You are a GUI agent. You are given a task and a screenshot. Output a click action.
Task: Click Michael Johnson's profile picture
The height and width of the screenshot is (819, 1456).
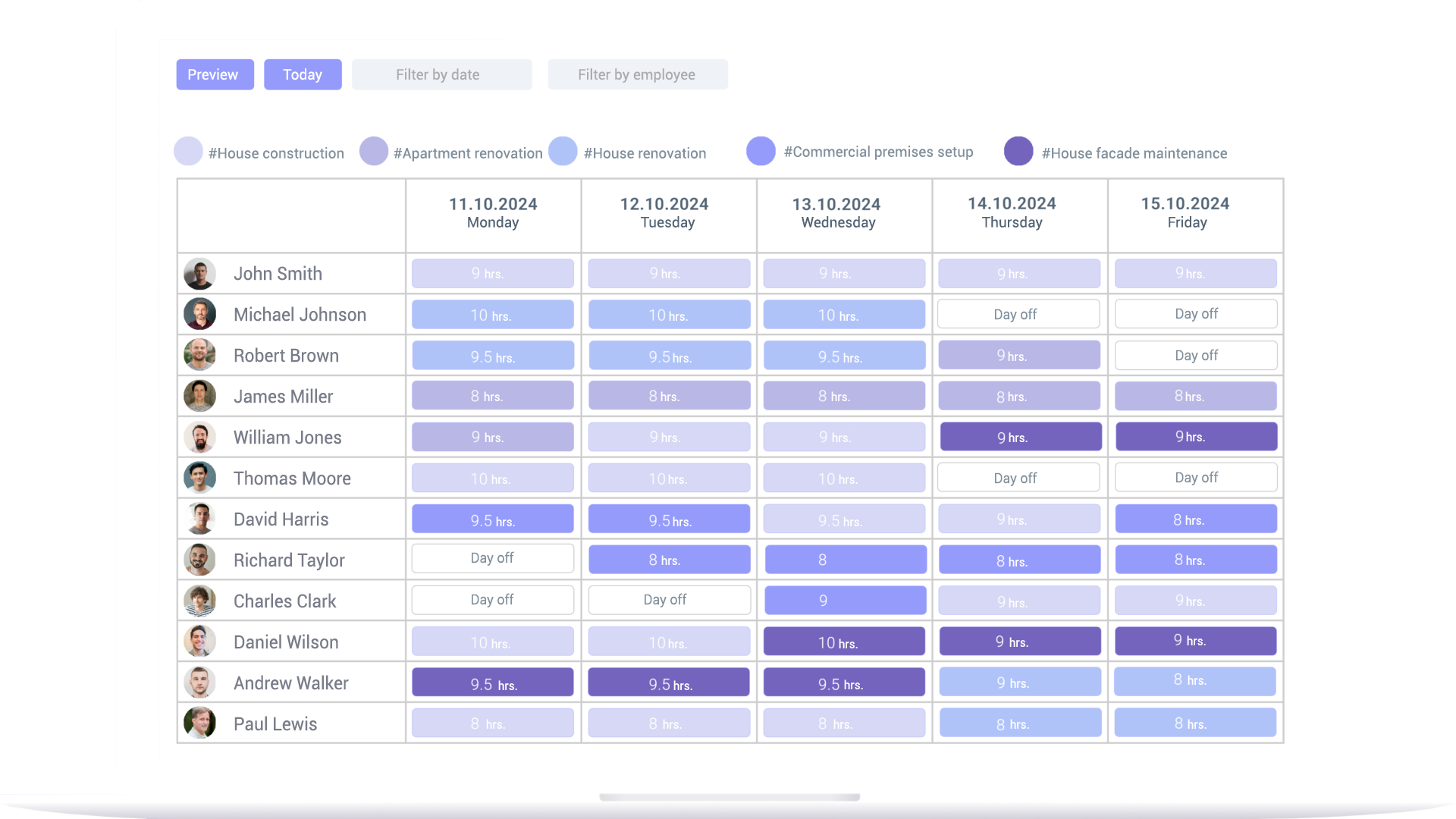(x=199, y=314)
